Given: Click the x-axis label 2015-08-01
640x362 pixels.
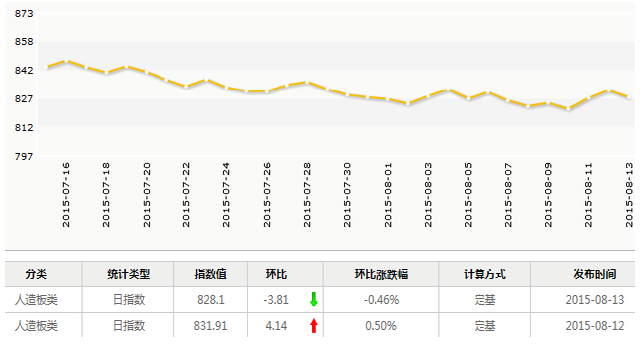Looking at the screenshot, I should click(x=388, y=195).
